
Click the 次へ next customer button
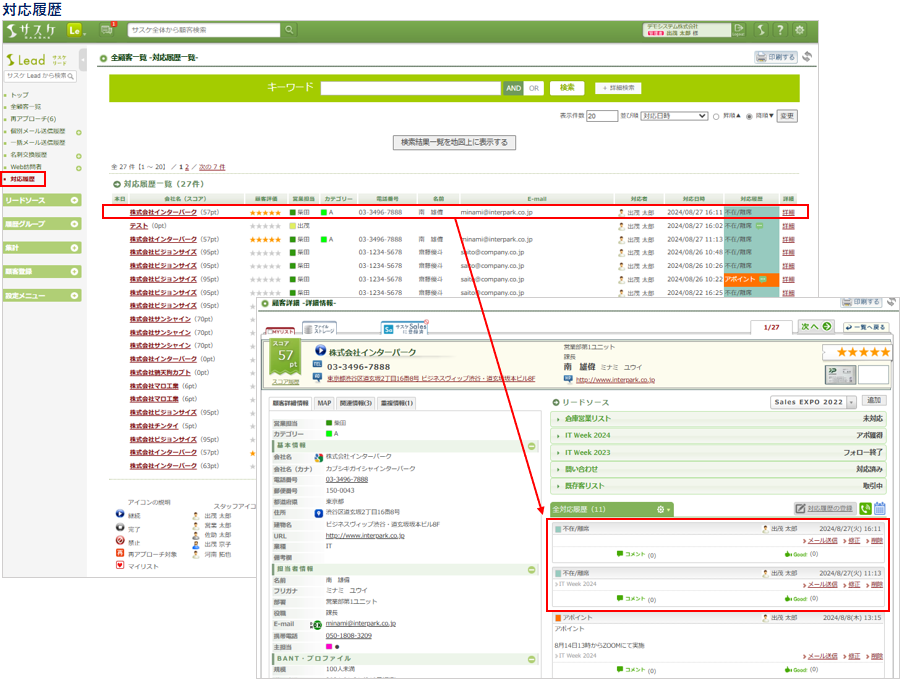click(816, 327)
